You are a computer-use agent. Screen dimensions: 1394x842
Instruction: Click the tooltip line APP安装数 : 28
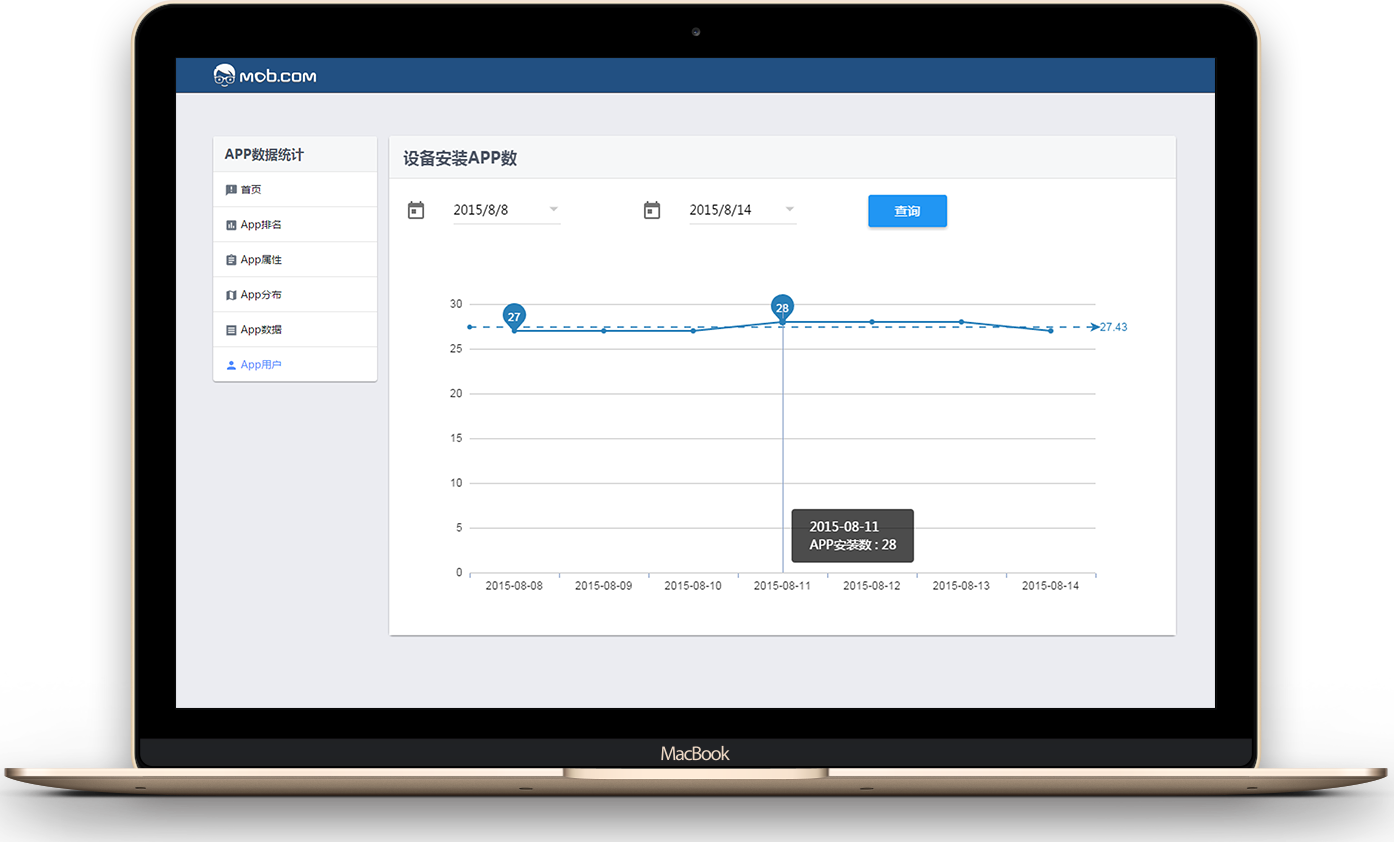click(853, 545)
